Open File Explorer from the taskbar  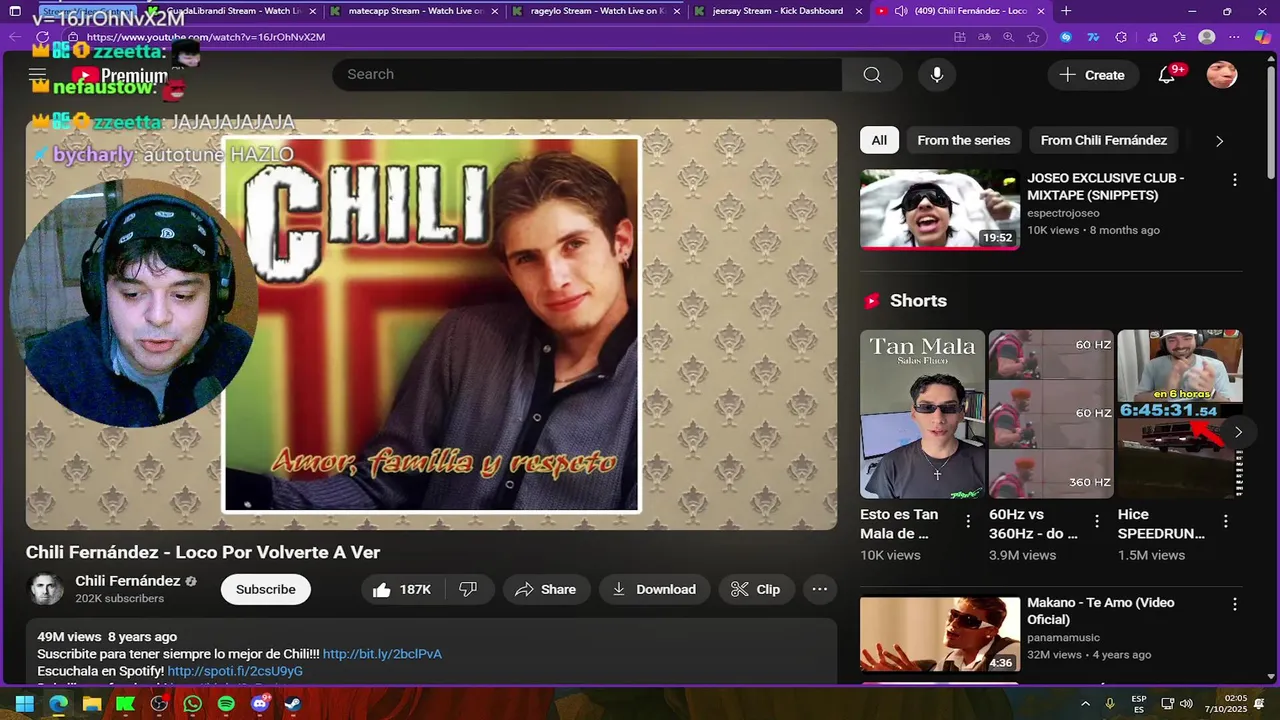click(x=92, y=704)
